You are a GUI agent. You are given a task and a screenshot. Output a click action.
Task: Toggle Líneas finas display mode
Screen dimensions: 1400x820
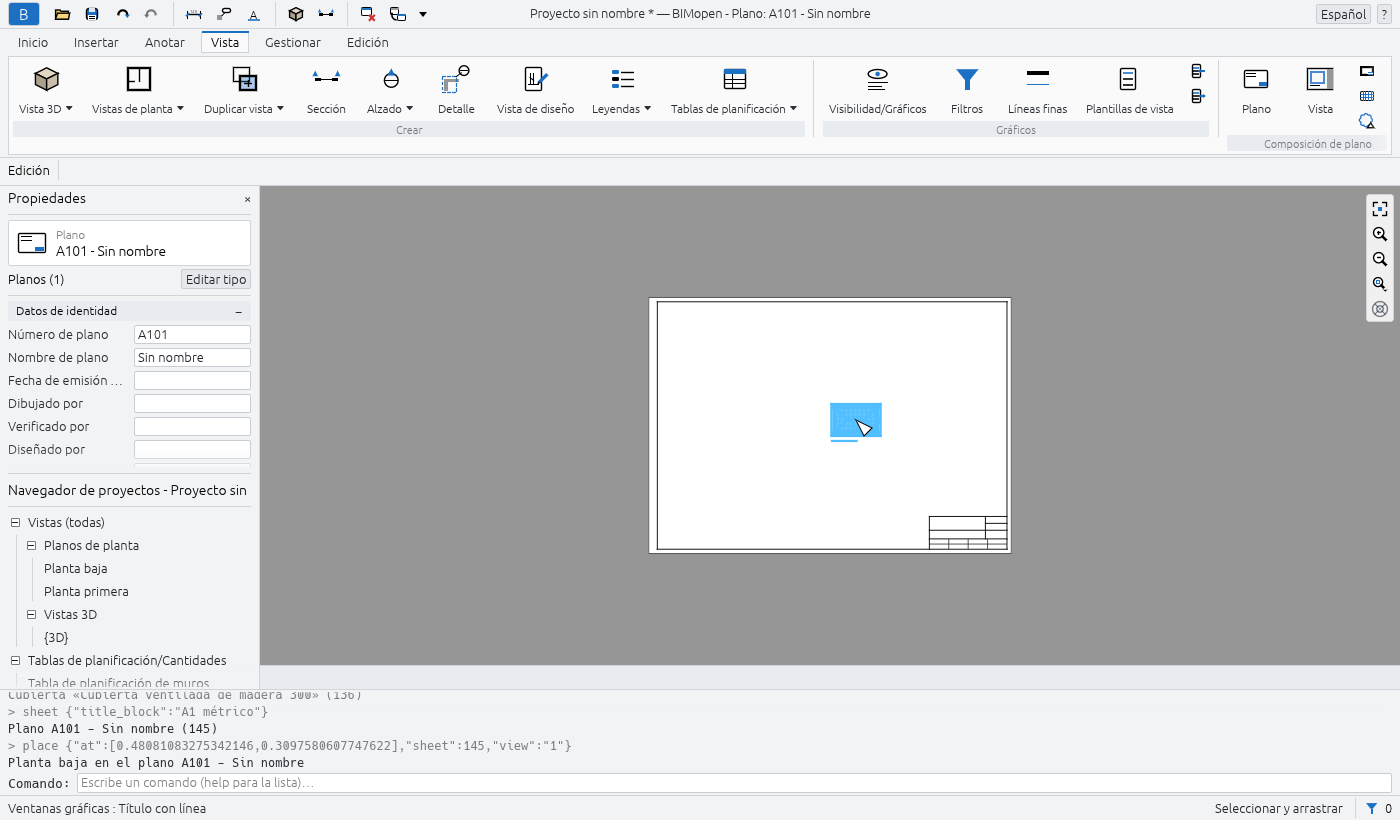coord(1037,91)
